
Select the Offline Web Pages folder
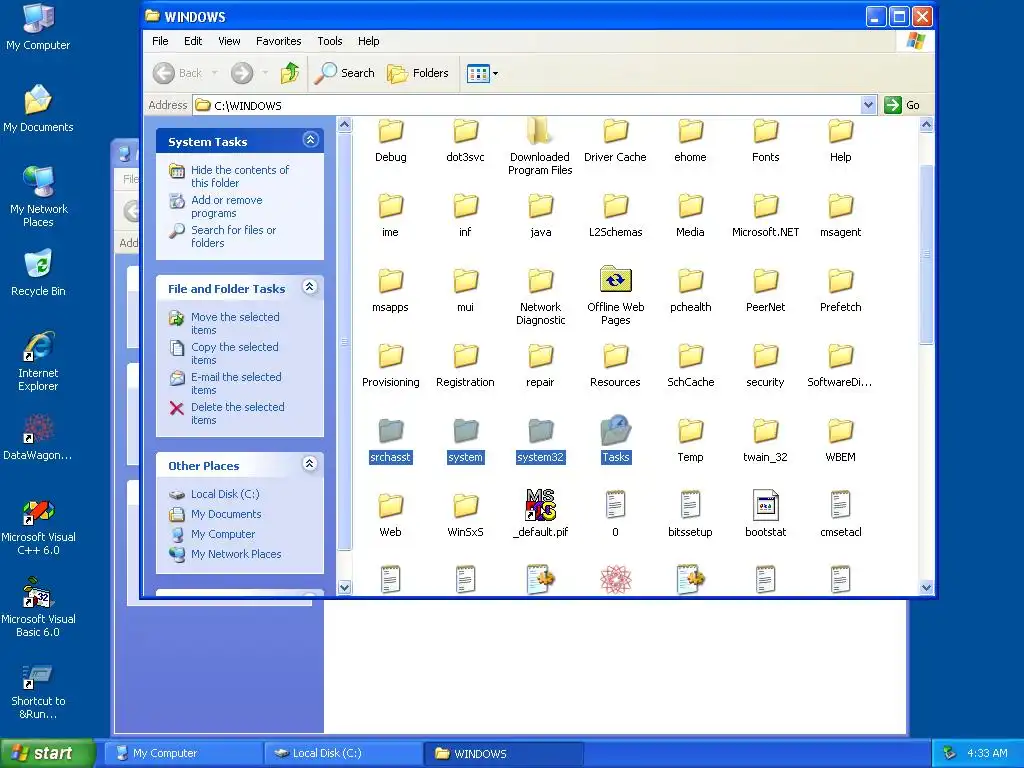615,295
